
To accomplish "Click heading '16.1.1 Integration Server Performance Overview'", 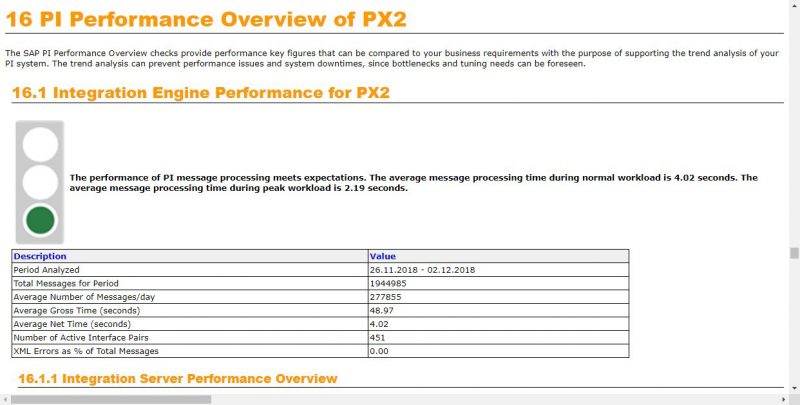I will click(x=178, y=378).
